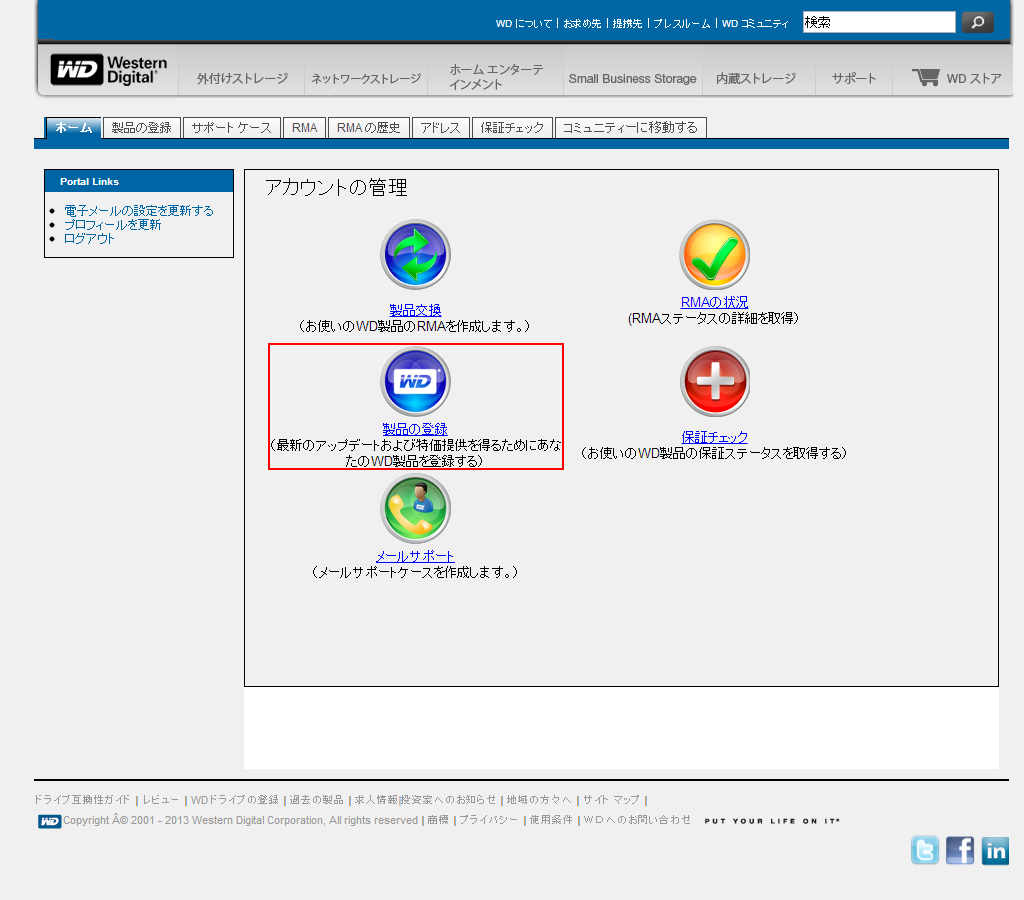Image resolution: width=1024 pixels, height=900 pixels.
Task: Click プロフィールを更新 link
Action: (112, 225)
